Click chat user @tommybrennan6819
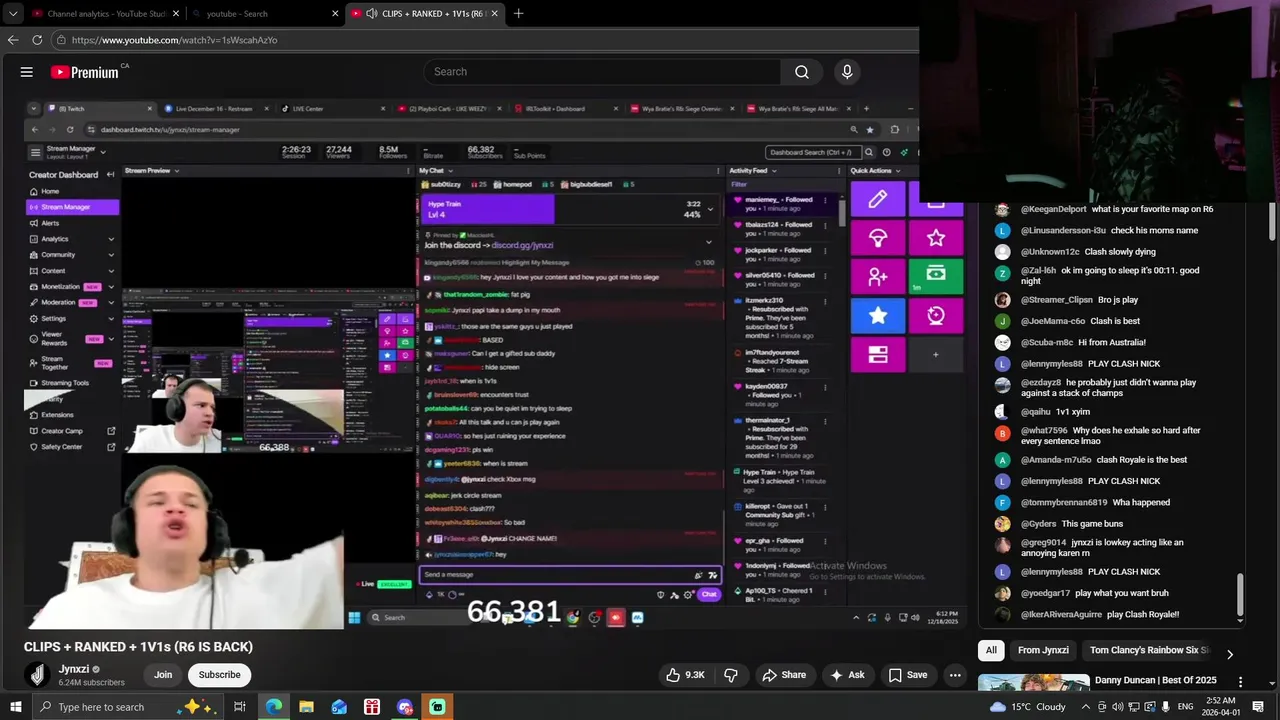 (x=1064, y=502)
